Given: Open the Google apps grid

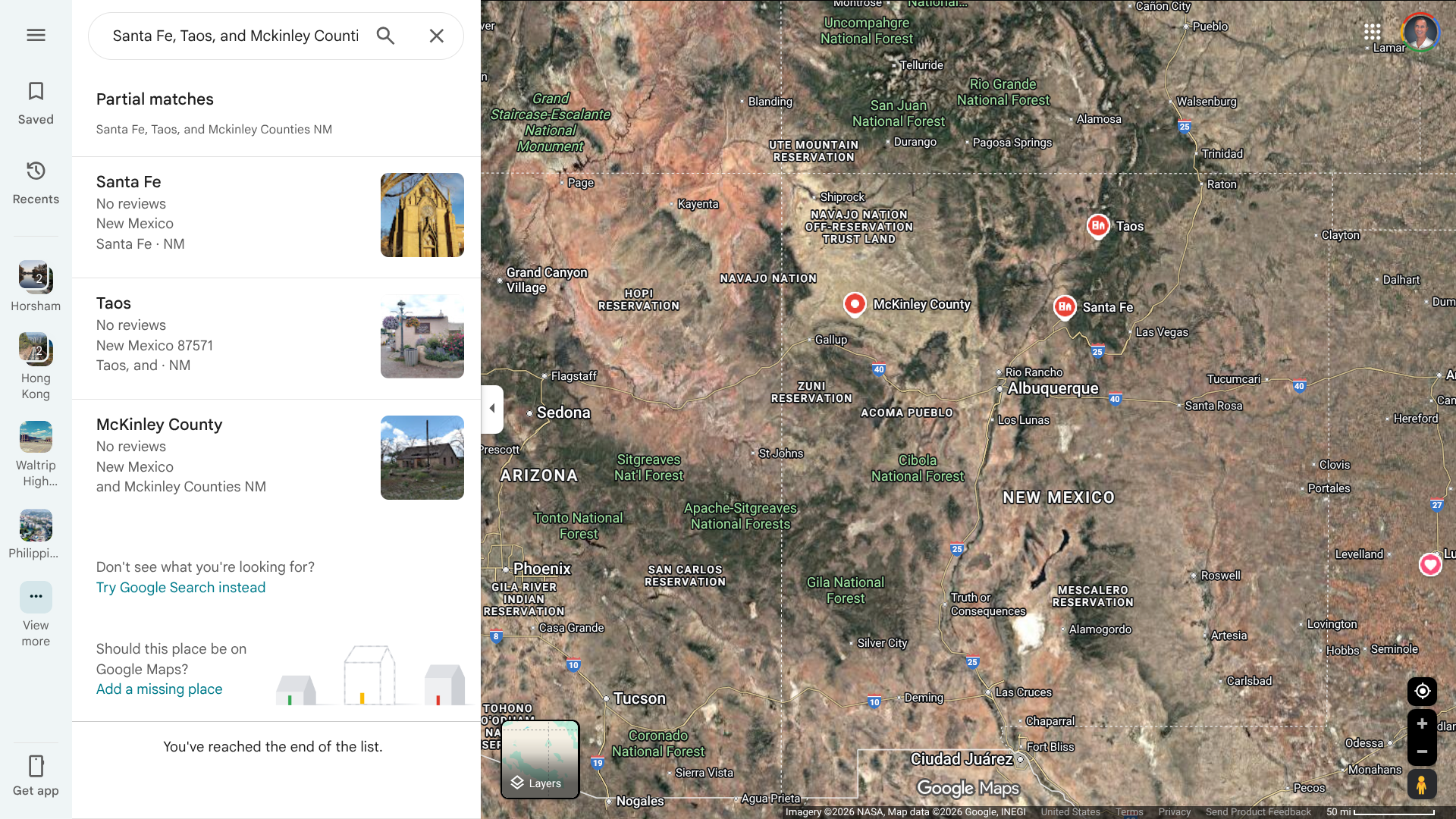Looking at the screenshot, I should (x=1372, y=32).
